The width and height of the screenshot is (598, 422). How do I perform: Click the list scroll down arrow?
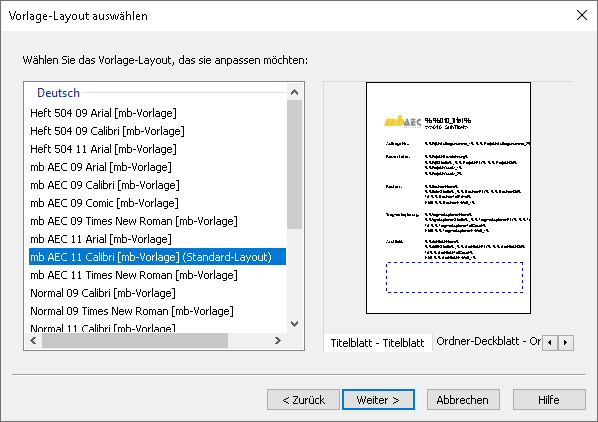(x=294, y=324)
